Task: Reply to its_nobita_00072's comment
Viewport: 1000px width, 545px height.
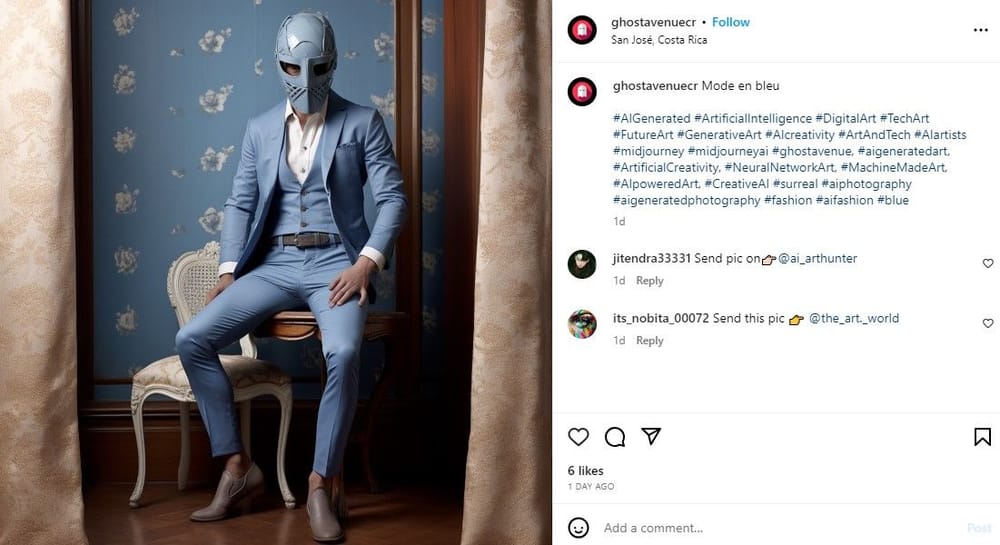Action: (x=650, y=341)
